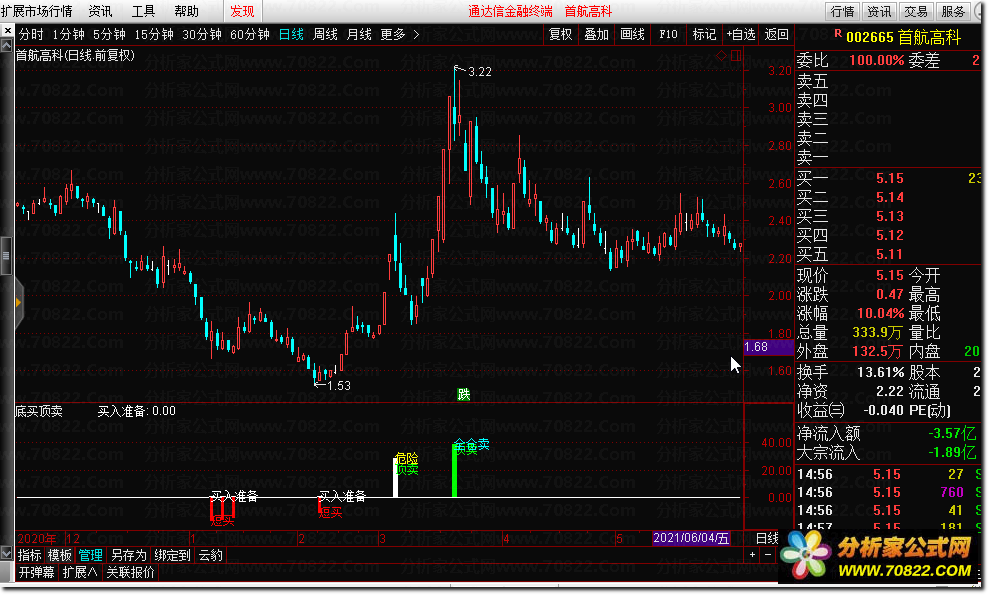Switch to the 分时 intraday view
Screen dimensions: 990x595
[x=31, y=34]
